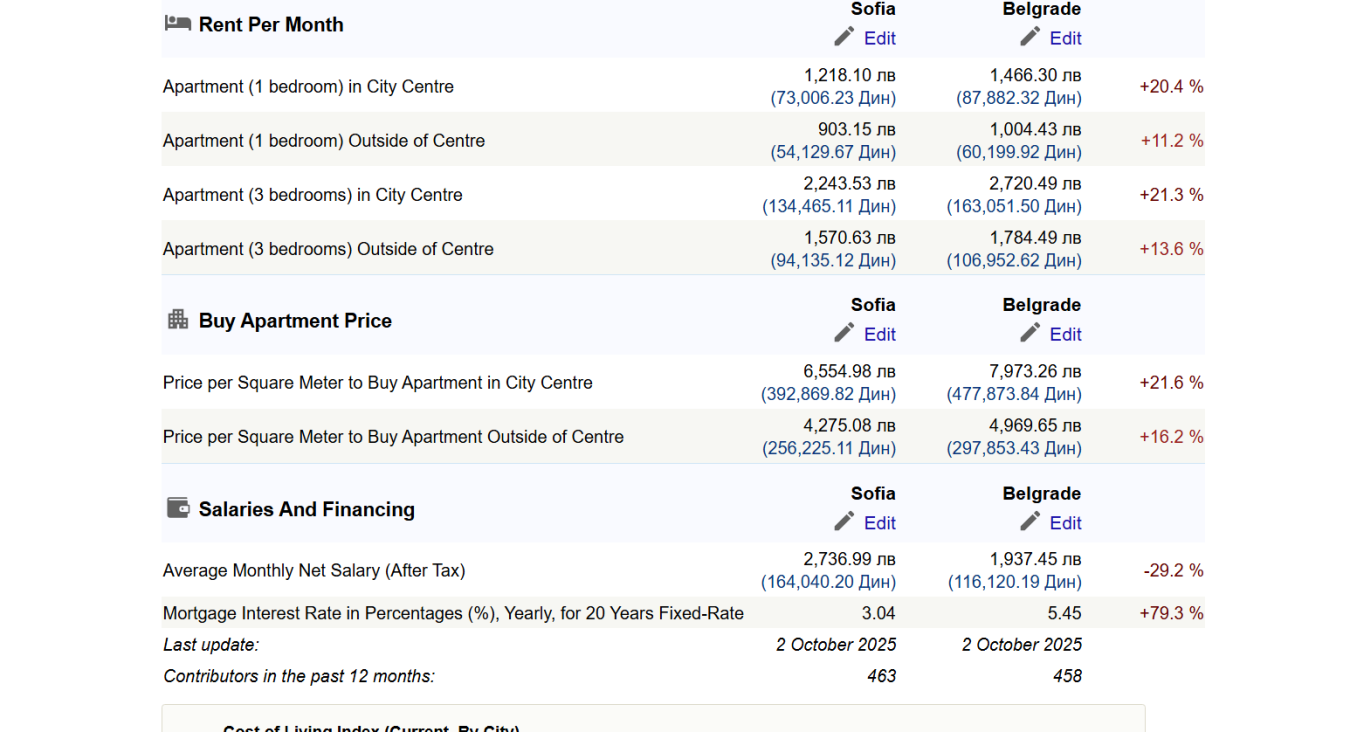The height and width of the screenshot is (732, 1350).
Task: Select the Average Monthly Net Salary row label
Action: (x=314, y=571)
